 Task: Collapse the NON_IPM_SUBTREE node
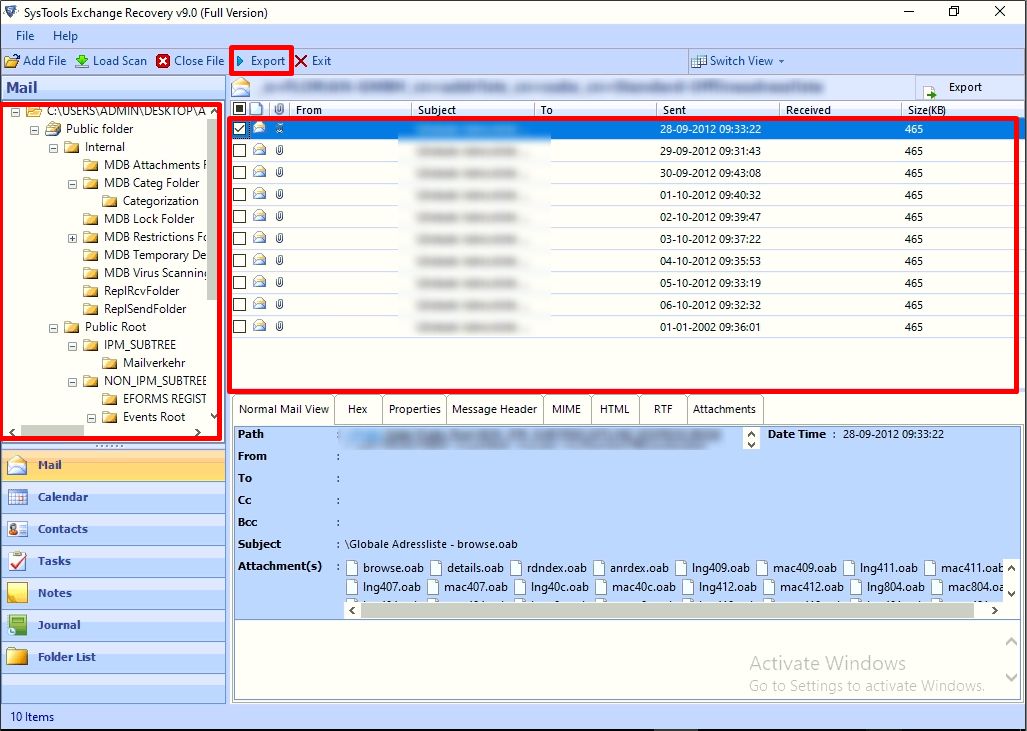(73, 382)
